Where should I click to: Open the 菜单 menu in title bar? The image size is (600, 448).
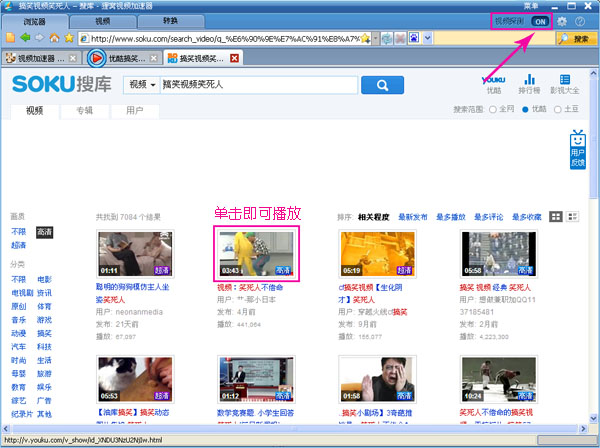pos(531,6)
